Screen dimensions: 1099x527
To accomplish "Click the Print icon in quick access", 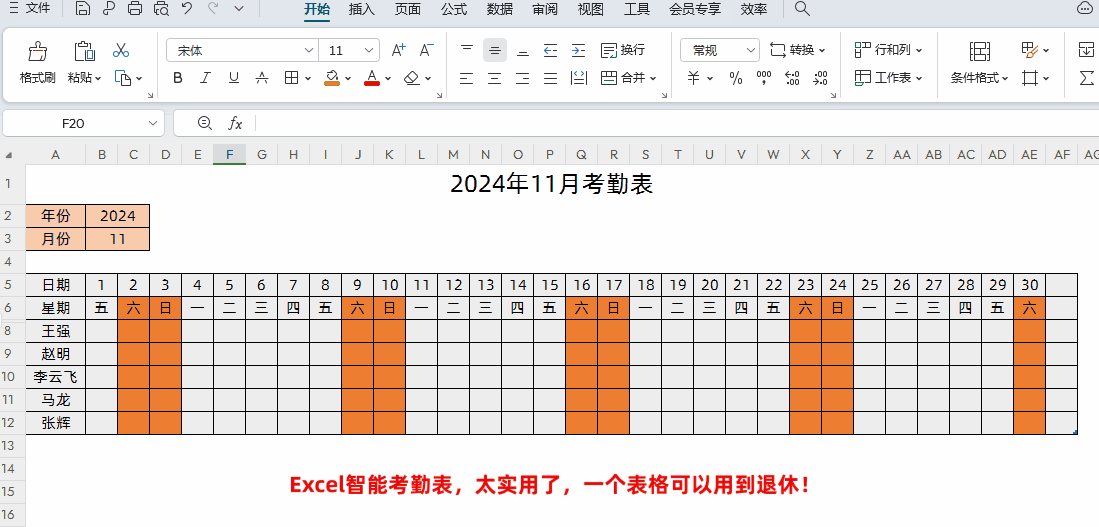I will [135, 9].
